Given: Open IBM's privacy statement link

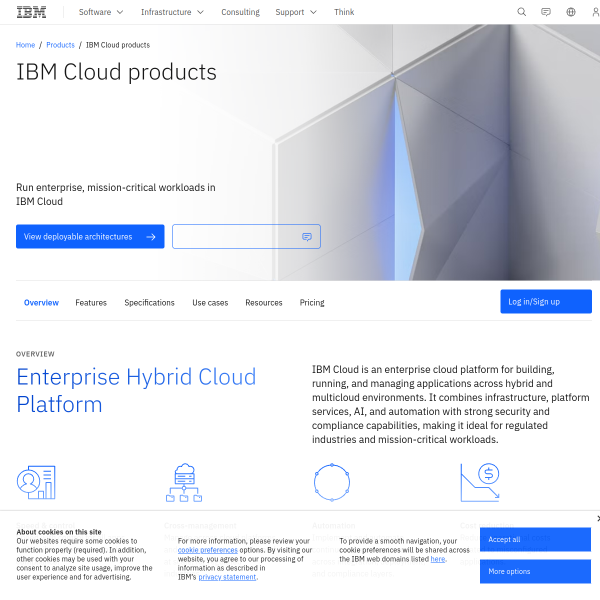Looking at the screenshot, I should pos(227,577).
